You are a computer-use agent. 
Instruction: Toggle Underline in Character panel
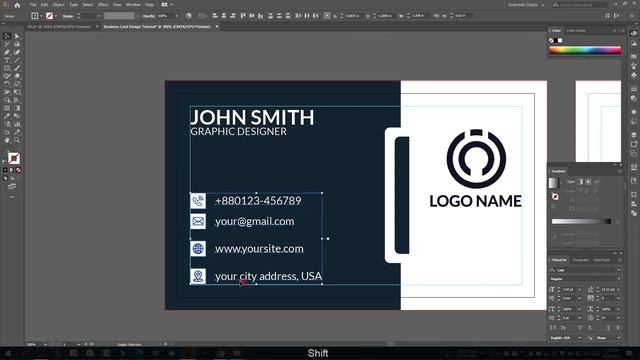click(608, 328)
